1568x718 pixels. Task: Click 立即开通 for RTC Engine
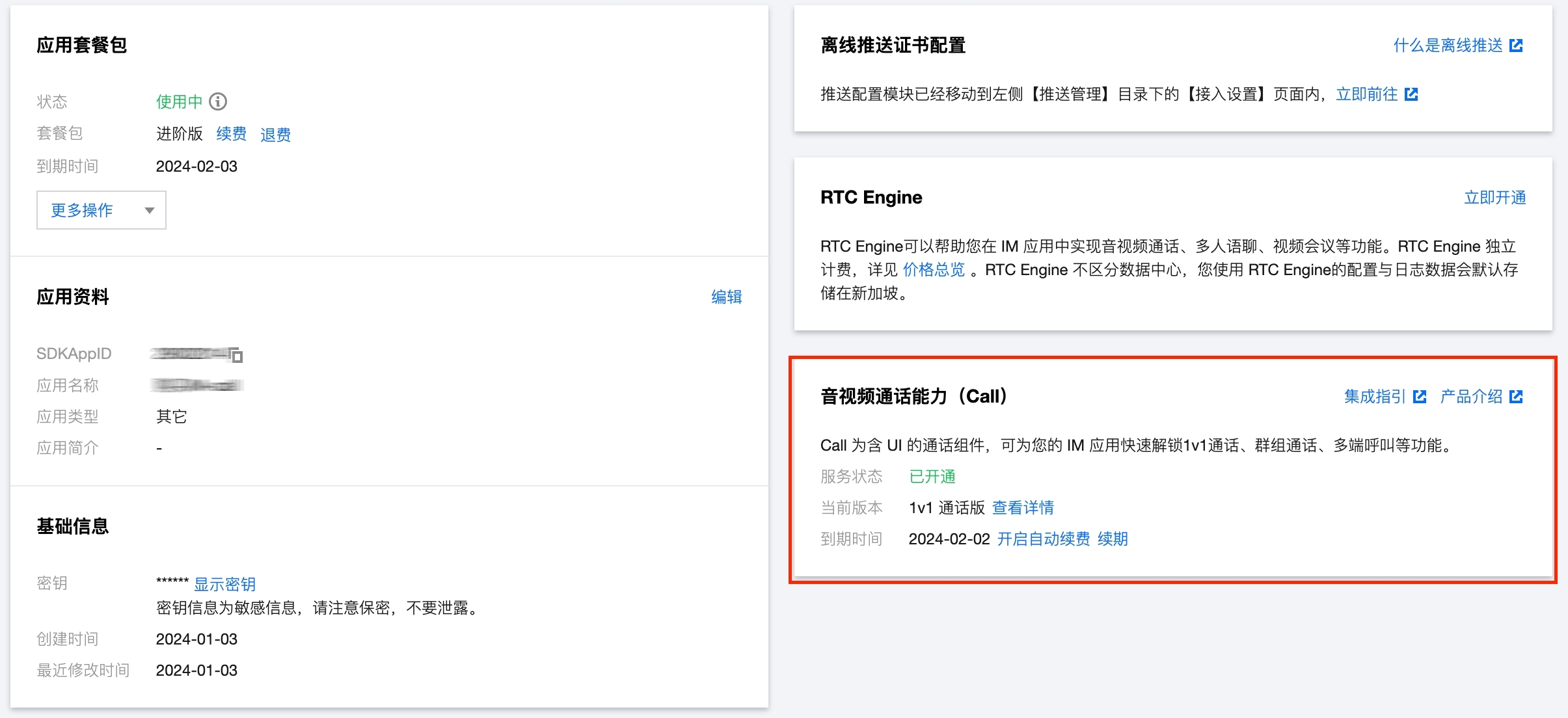tap(1494, 198)
